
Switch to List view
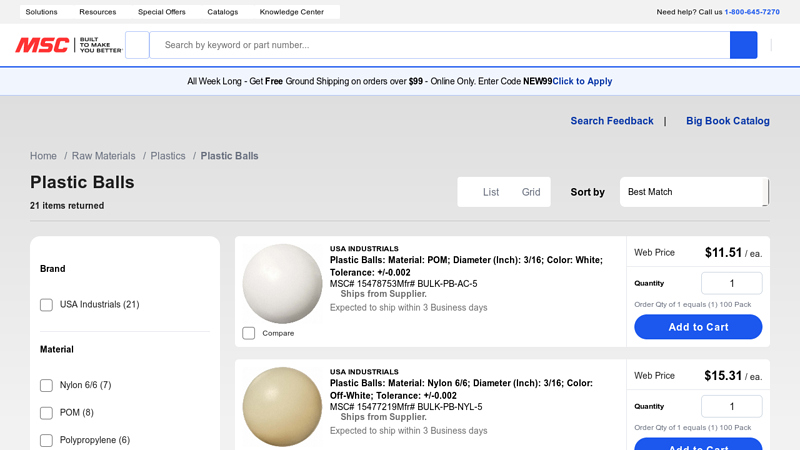tap(491, 192)
